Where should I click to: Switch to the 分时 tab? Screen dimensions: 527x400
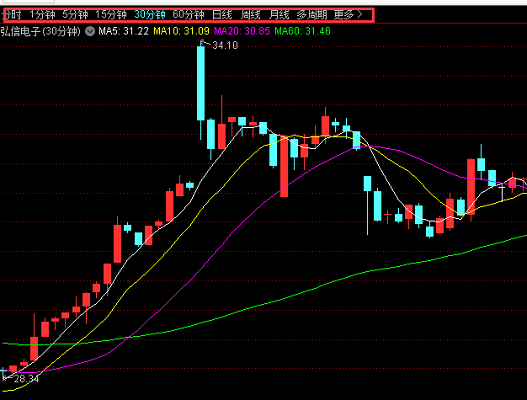[12, 15]
